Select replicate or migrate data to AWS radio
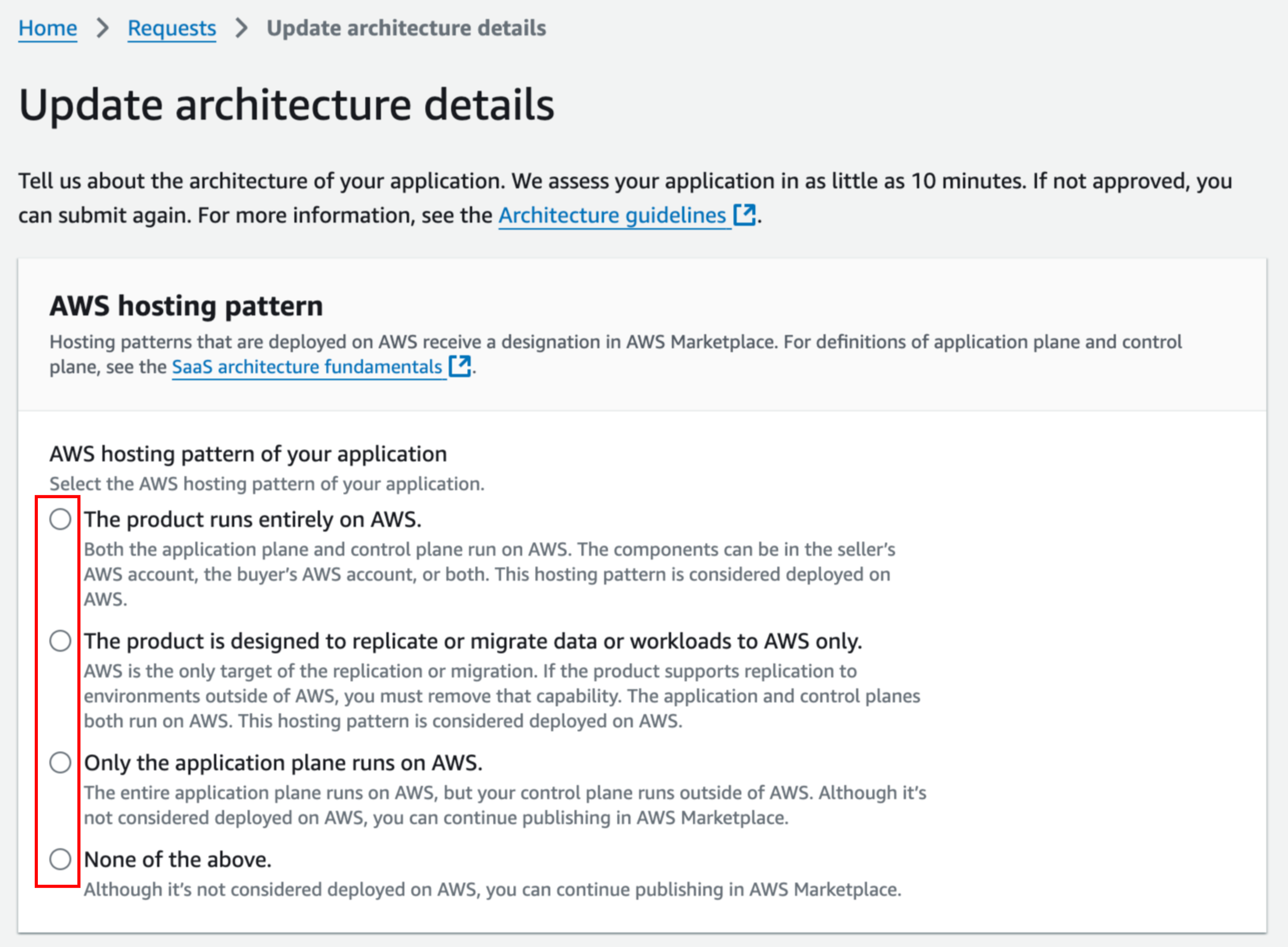The width and height of the screenshot is (1288, 947). click(60, 641)
